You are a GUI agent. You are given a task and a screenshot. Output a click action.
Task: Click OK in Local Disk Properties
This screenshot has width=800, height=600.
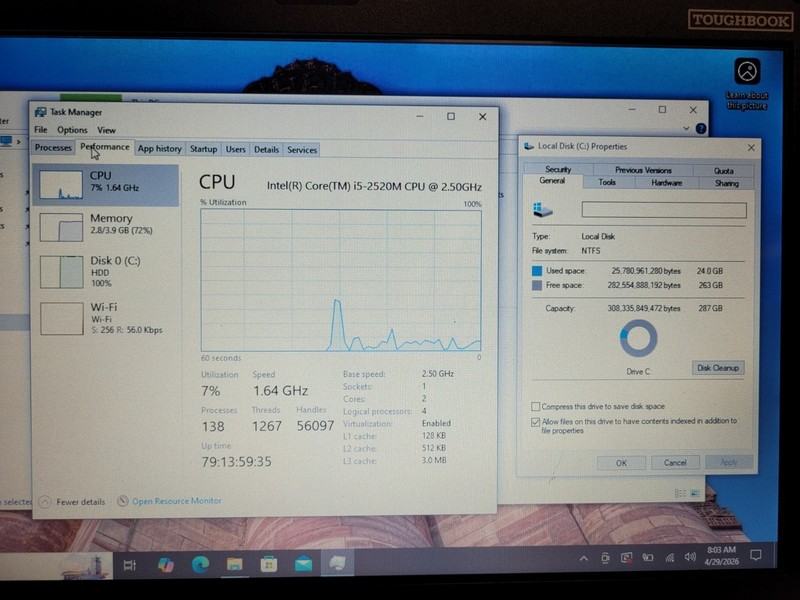pos(621,463)
